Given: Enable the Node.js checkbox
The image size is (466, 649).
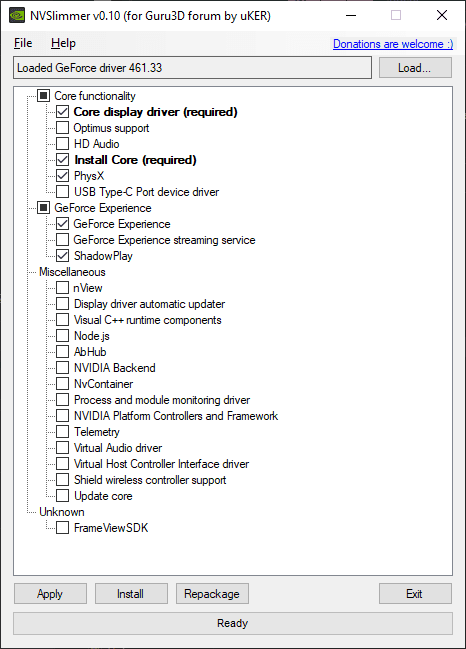Looking at the screenshot, I should pyautogui.click(x=62, y=336).
